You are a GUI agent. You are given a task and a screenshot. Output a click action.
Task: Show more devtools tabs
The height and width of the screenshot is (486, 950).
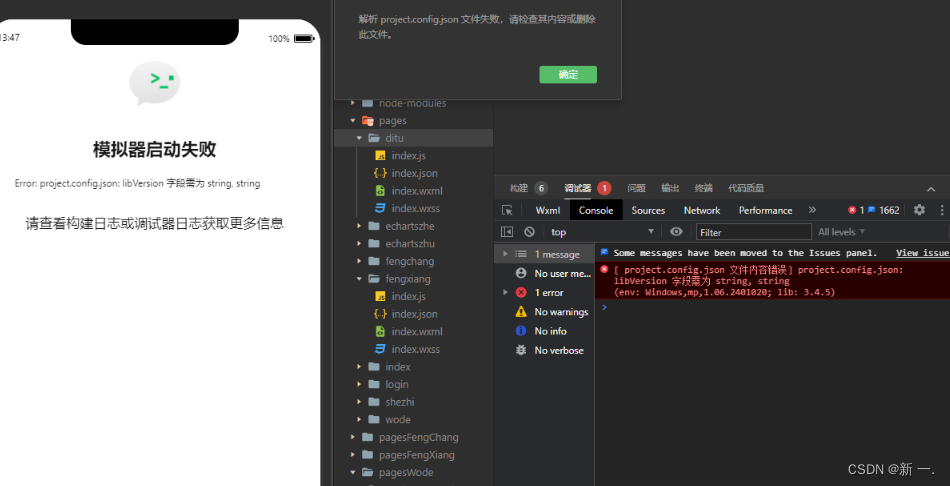pos(812,210)
